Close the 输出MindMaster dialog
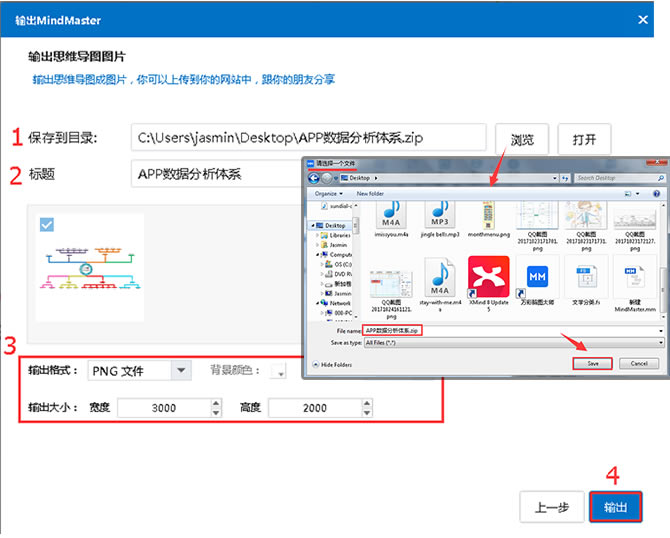Viewport: 670px width, 538px height. click(x=643, y=20)
